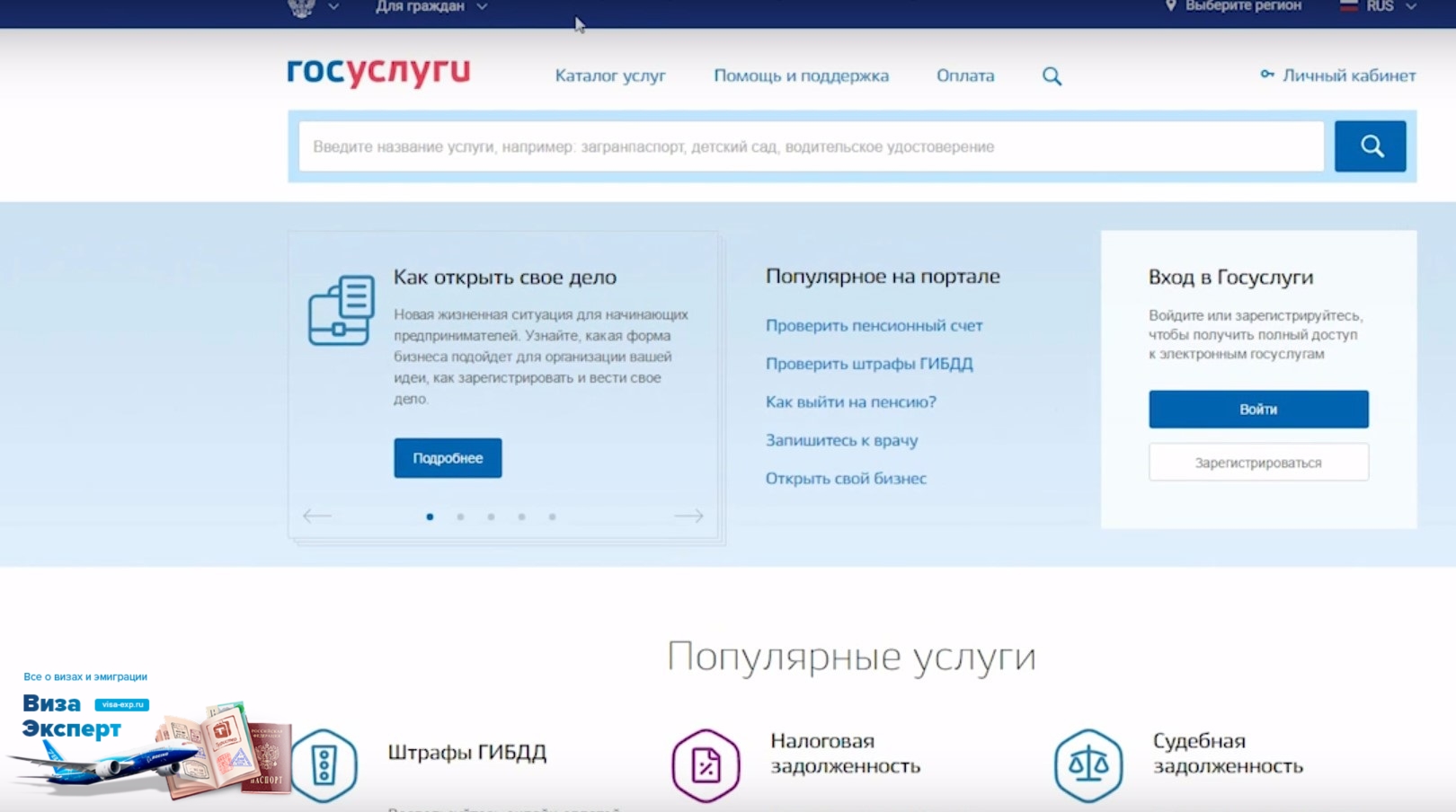Open Проверить пенсионный счет link
The height and width of the screenshot is (812, 1456).
[x=874, y=325]
